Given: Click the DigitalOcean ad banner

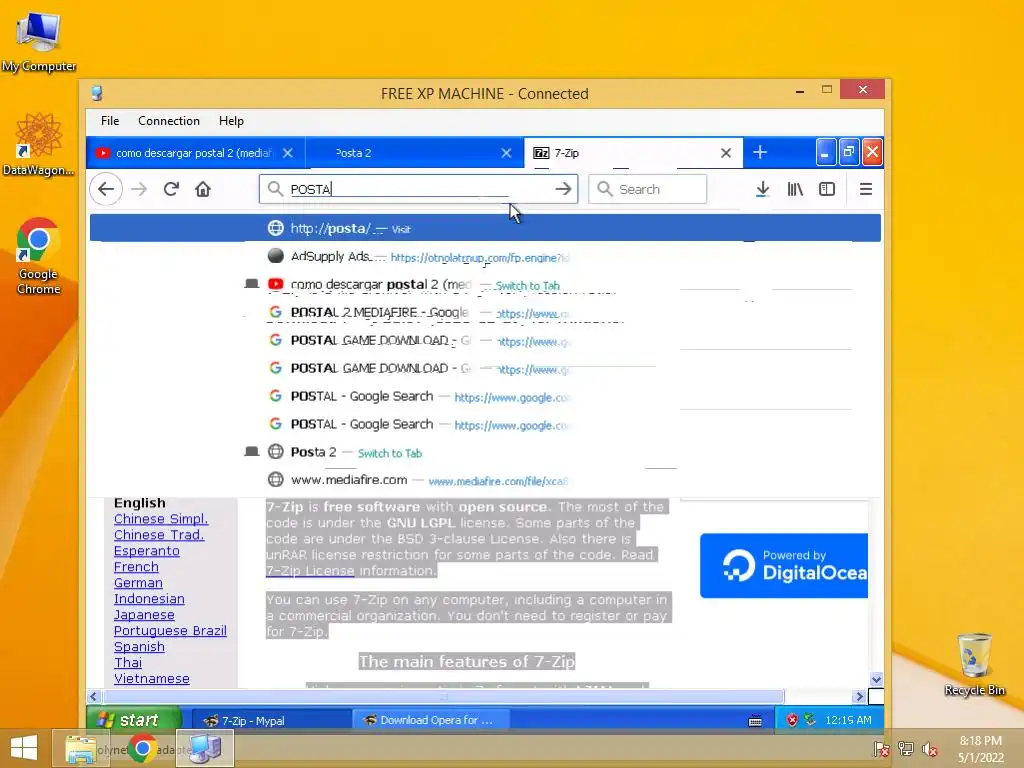Looking at the screenshot, I should [x=784, y=566].
